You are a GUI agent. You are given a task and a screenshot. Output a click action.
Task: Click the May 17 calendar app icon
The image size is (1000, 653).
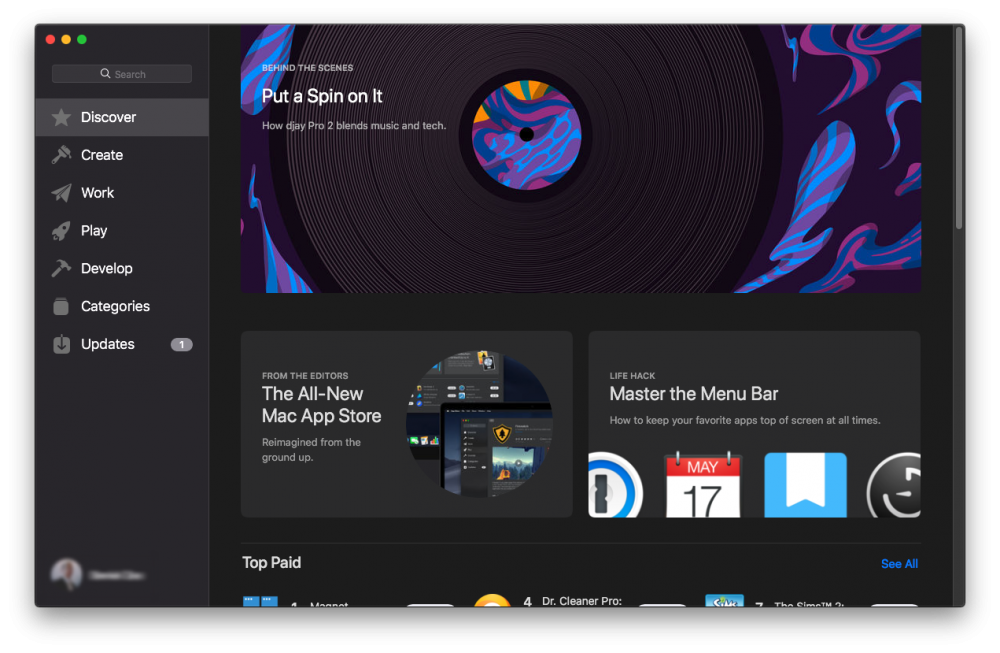point(702,485)
